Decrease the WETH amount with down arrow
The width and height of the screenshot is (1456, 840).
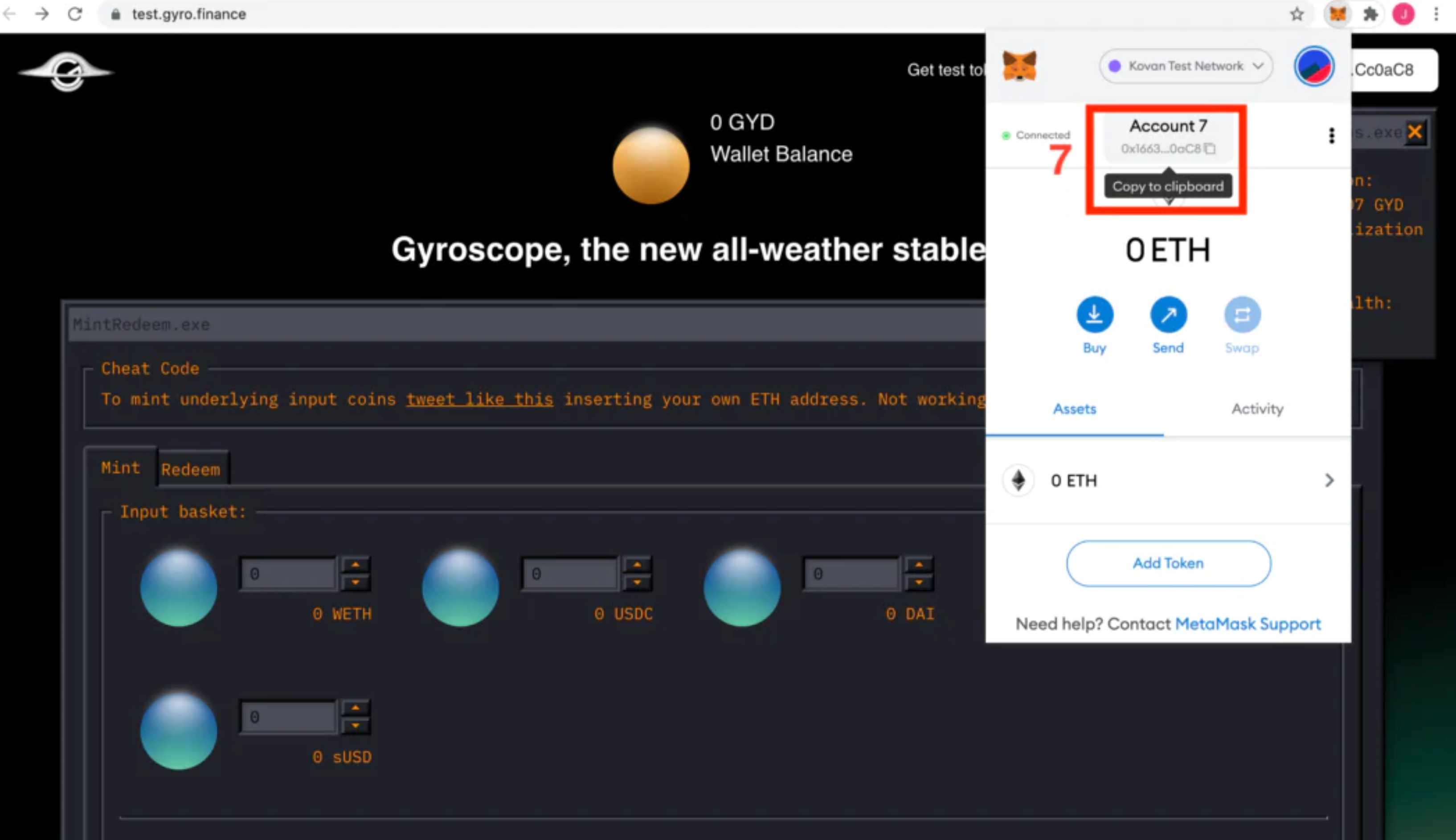click(x=356, y=583)
